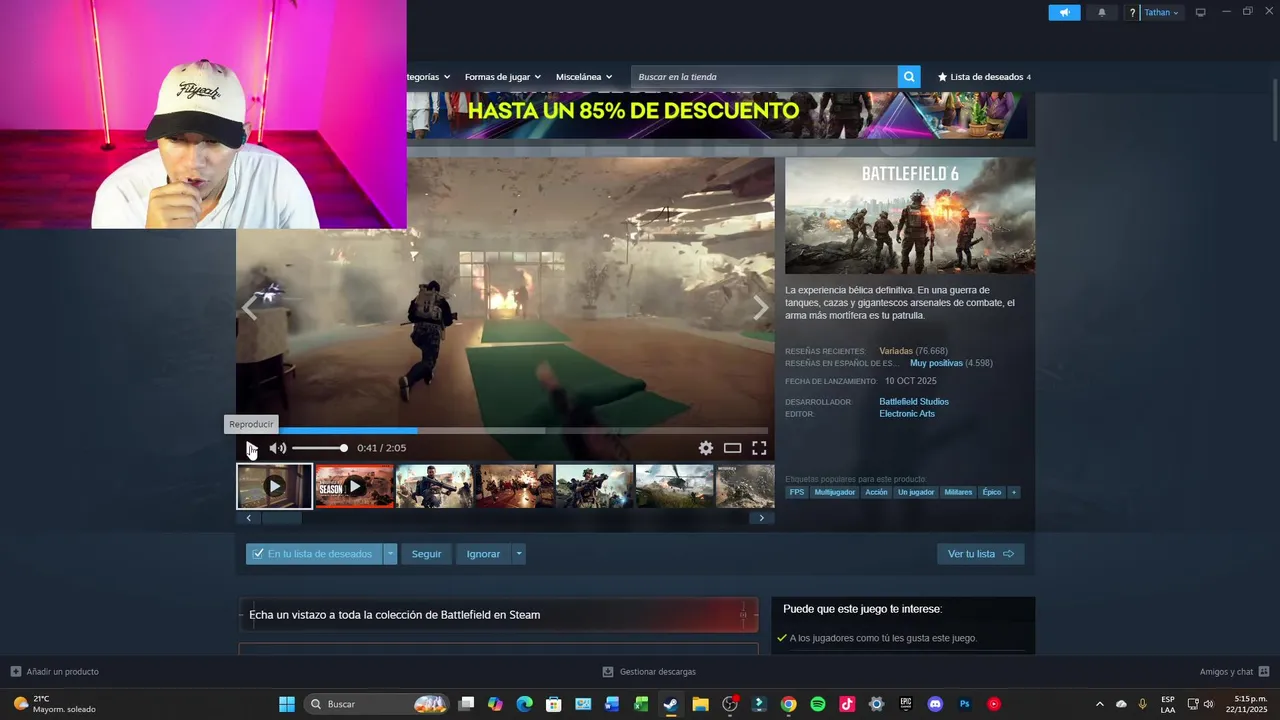Open the video player settings gear
The image size is (1280, 720).
point(706,448)
